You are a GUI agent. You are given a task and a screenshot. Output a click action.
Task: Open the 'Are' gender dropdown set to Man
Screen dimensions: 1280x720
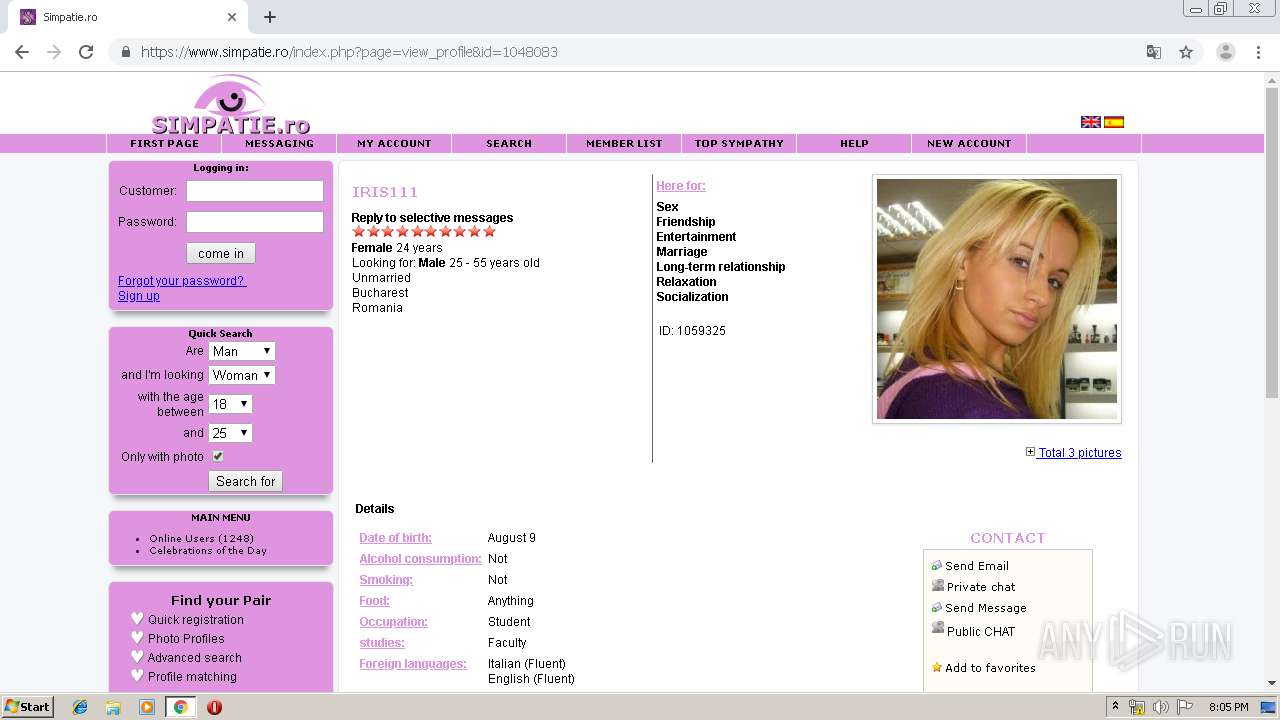[242, 351]
